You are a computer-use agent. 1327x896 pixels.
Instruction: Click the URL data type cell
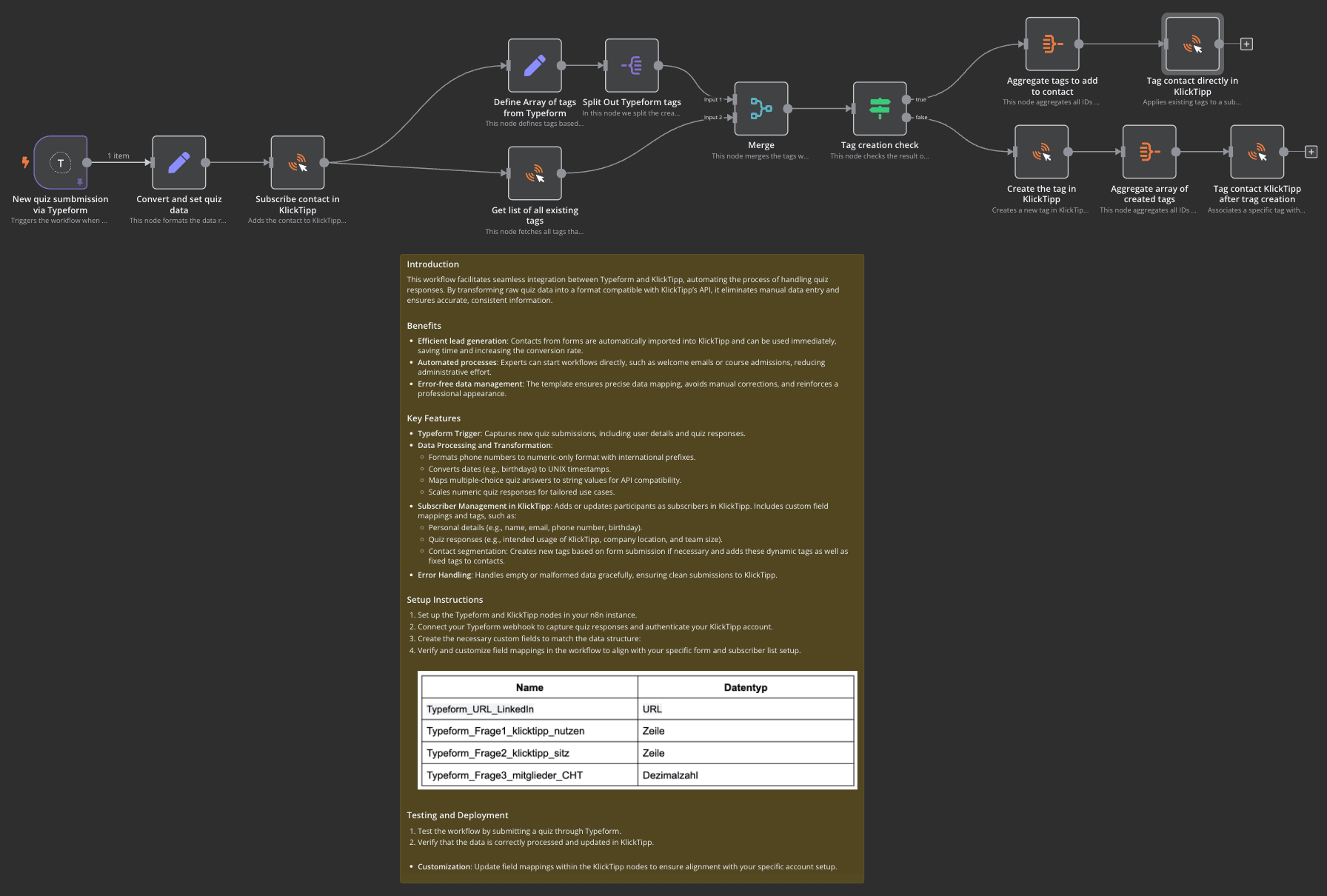[x=746, y=709]
